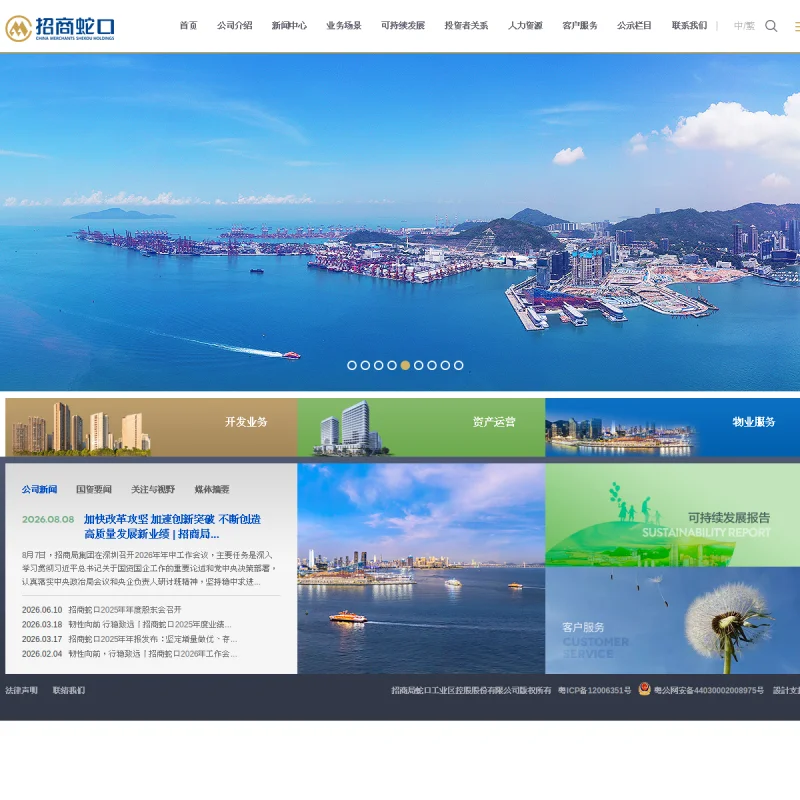Select the third carousel dot
Screen dimensions: 800x800
(379, 365)
